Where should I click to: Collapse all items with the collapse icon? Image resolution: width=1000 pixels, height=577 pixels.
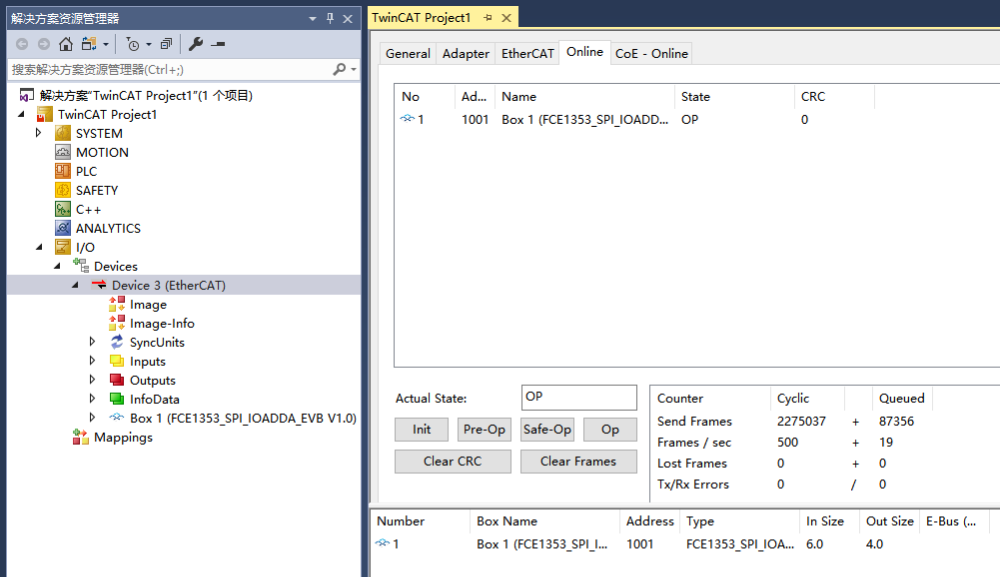click(166, 44)
